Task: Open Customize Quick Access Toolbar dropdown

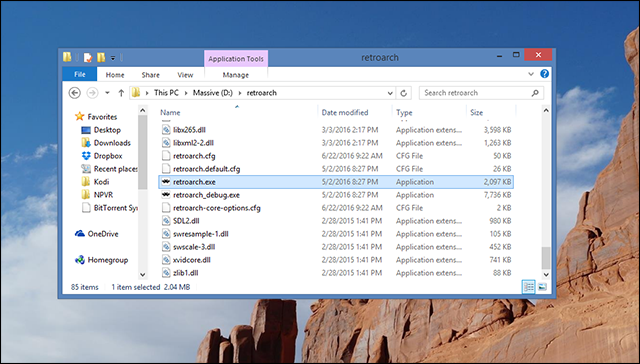Action: [x=113, y=58]
